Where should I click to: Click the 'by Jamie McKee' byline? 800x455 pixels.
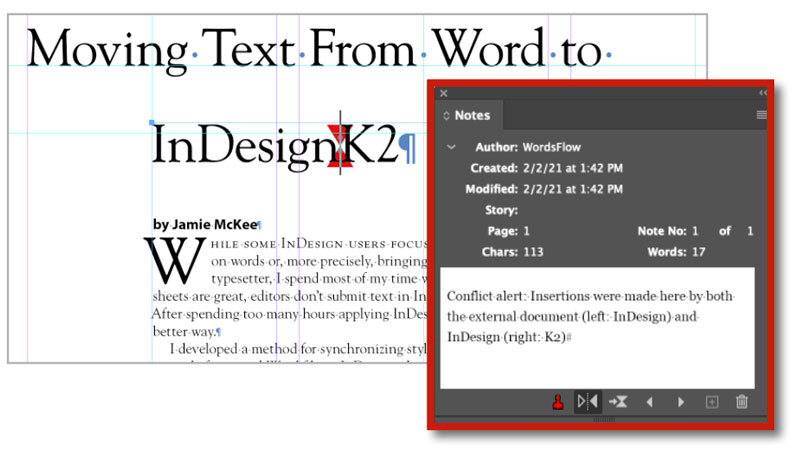205,224
